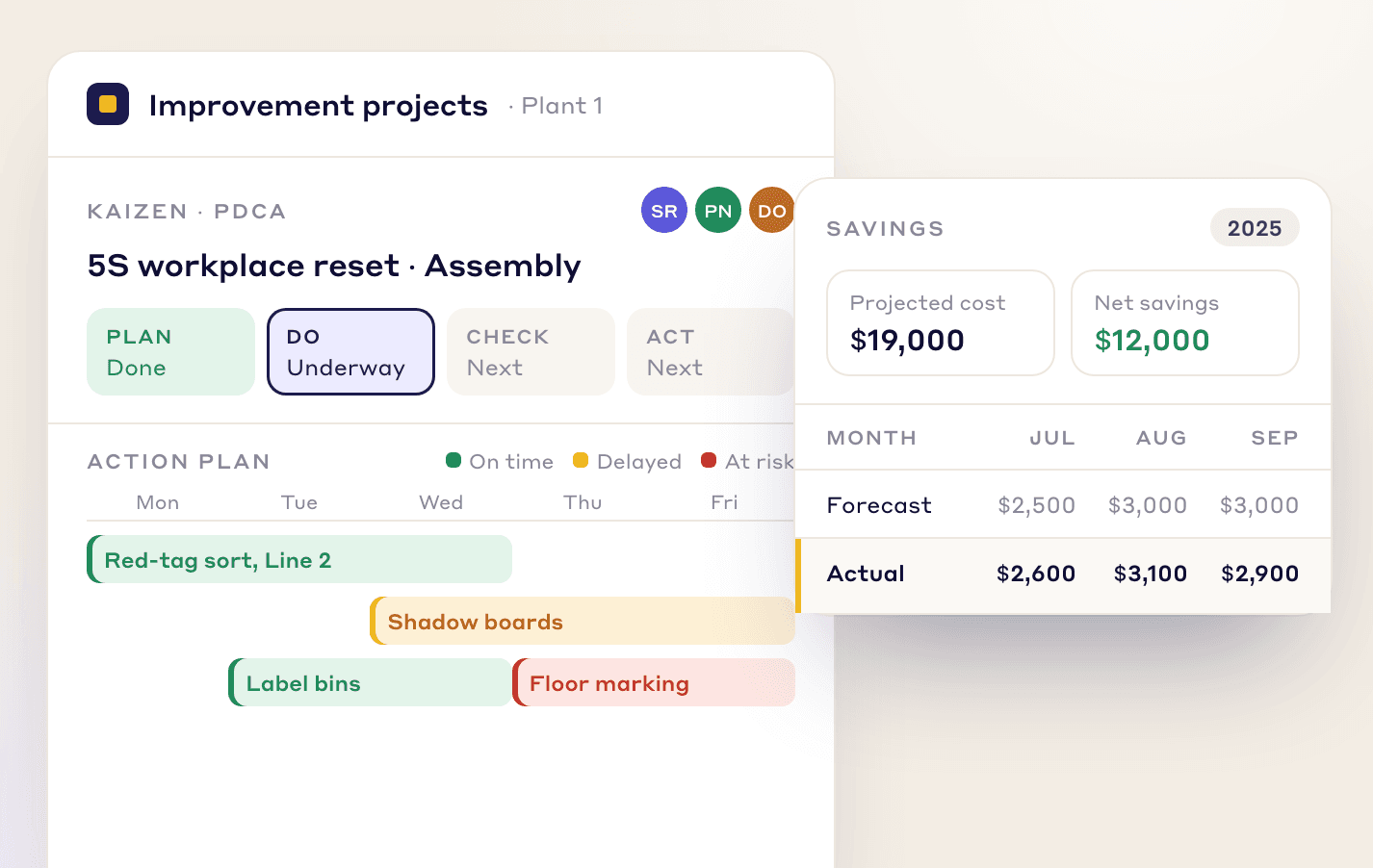Select the Mon column header
Viewport: 1373px width, 868px height.
(158, 502)
